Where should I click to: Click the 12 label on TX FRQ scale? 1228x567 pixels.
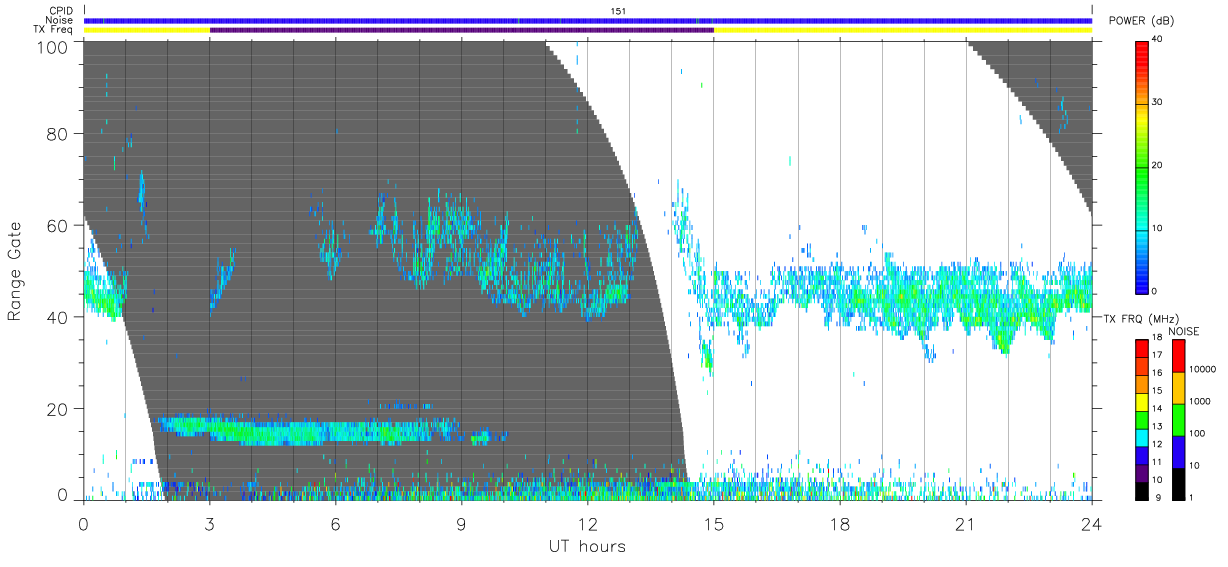[x=1158, y=445]
